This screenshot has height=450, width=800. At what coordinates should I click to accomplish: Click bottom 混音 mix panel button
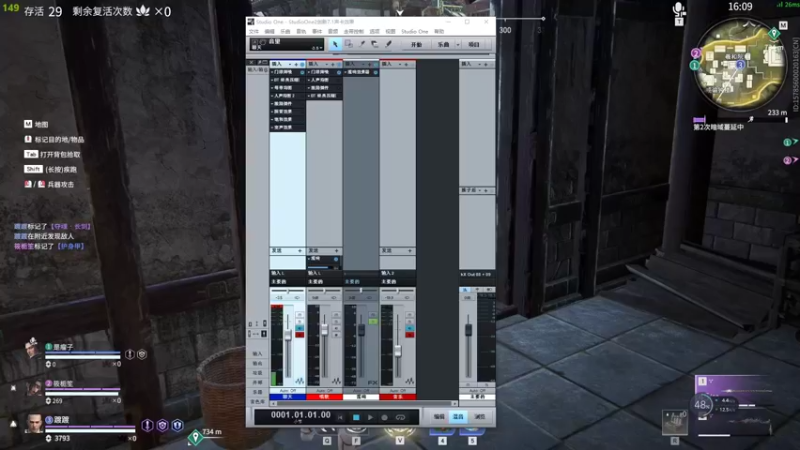pyautogui.click(x=458, y=417)
